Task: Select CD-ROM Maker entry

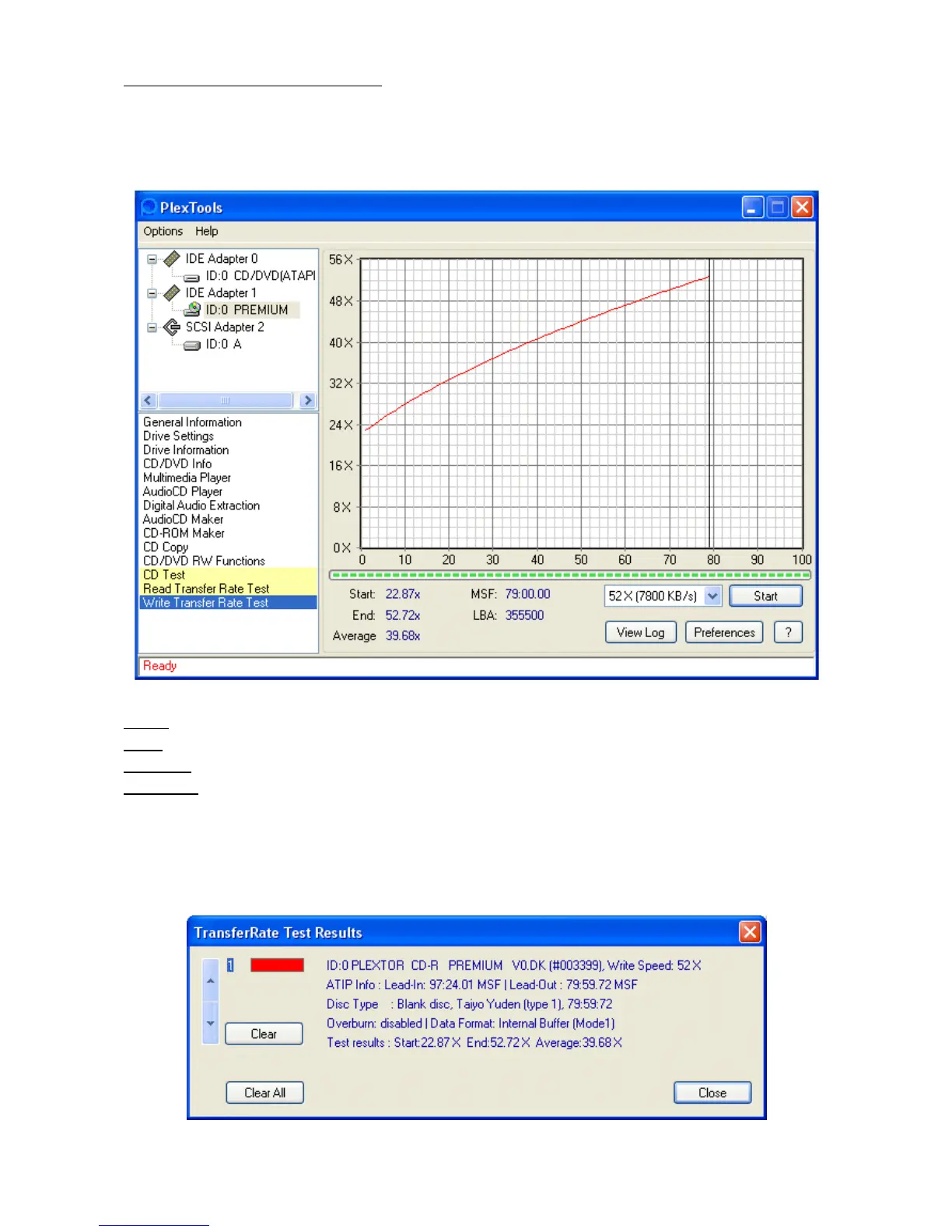Action: click(184, 534)
